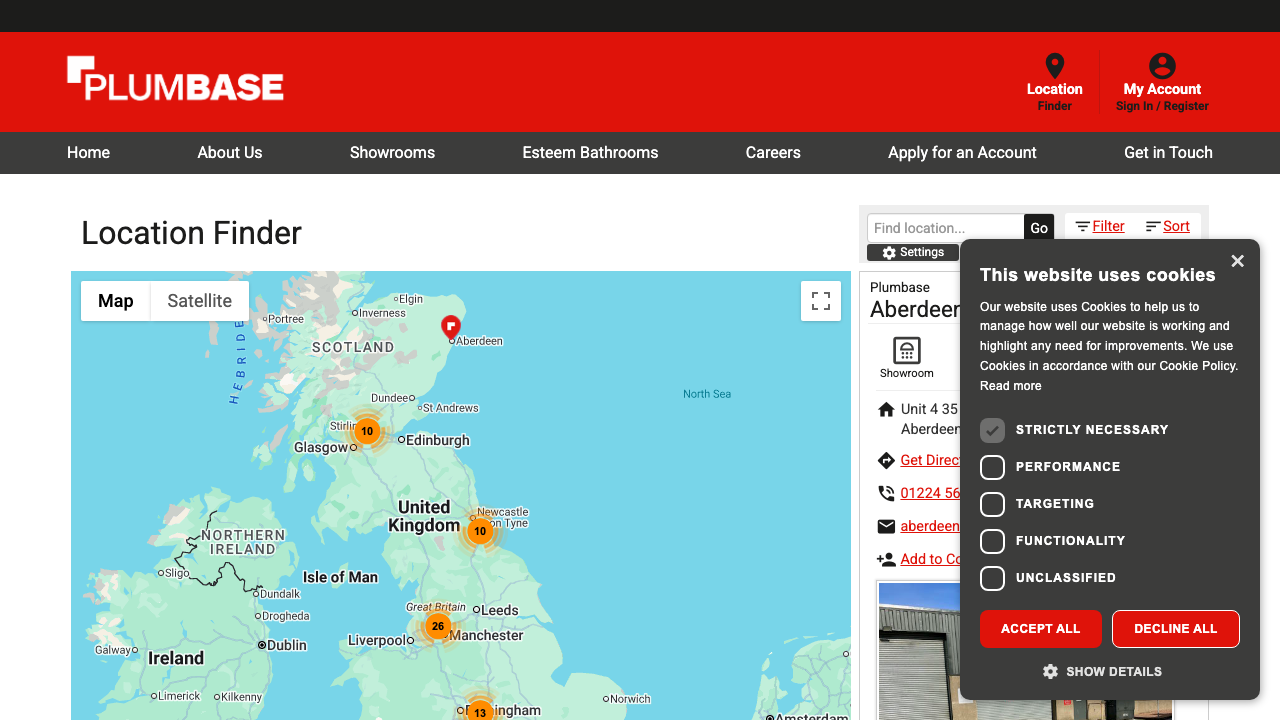This screenshot has height=720, width=1280.
Task: Open the Settings gear above the map
Action: [888, 252]
